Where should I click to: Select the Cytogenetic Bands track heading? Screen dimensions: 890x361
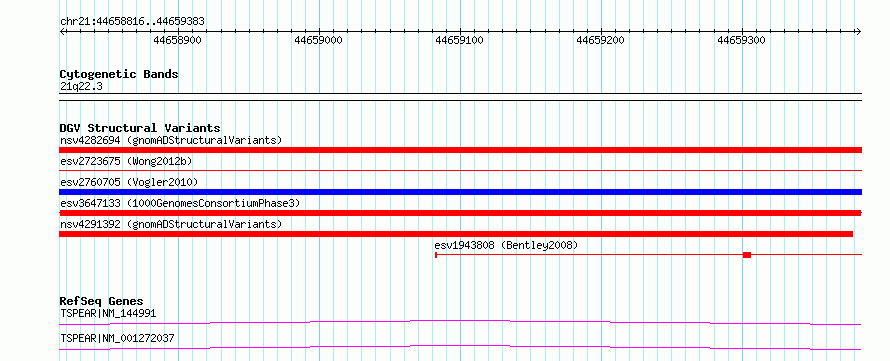tap(119, 74)
